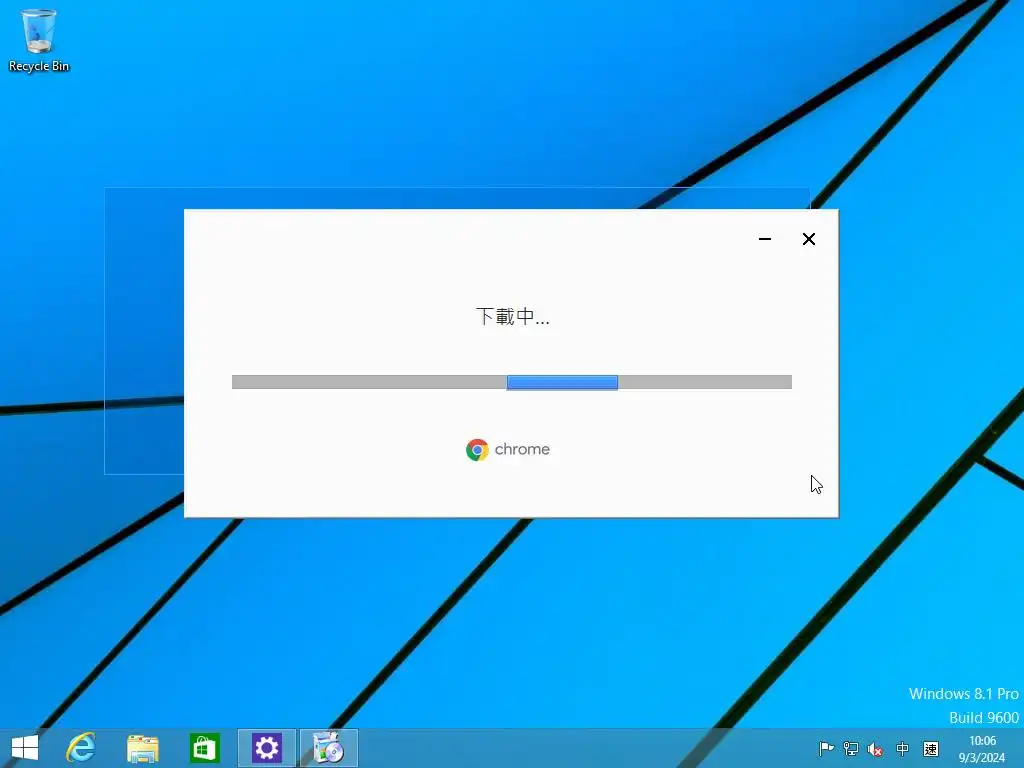Open the network status tray icon
This screenshot has width=1024, height=768.
click(851, 748)
